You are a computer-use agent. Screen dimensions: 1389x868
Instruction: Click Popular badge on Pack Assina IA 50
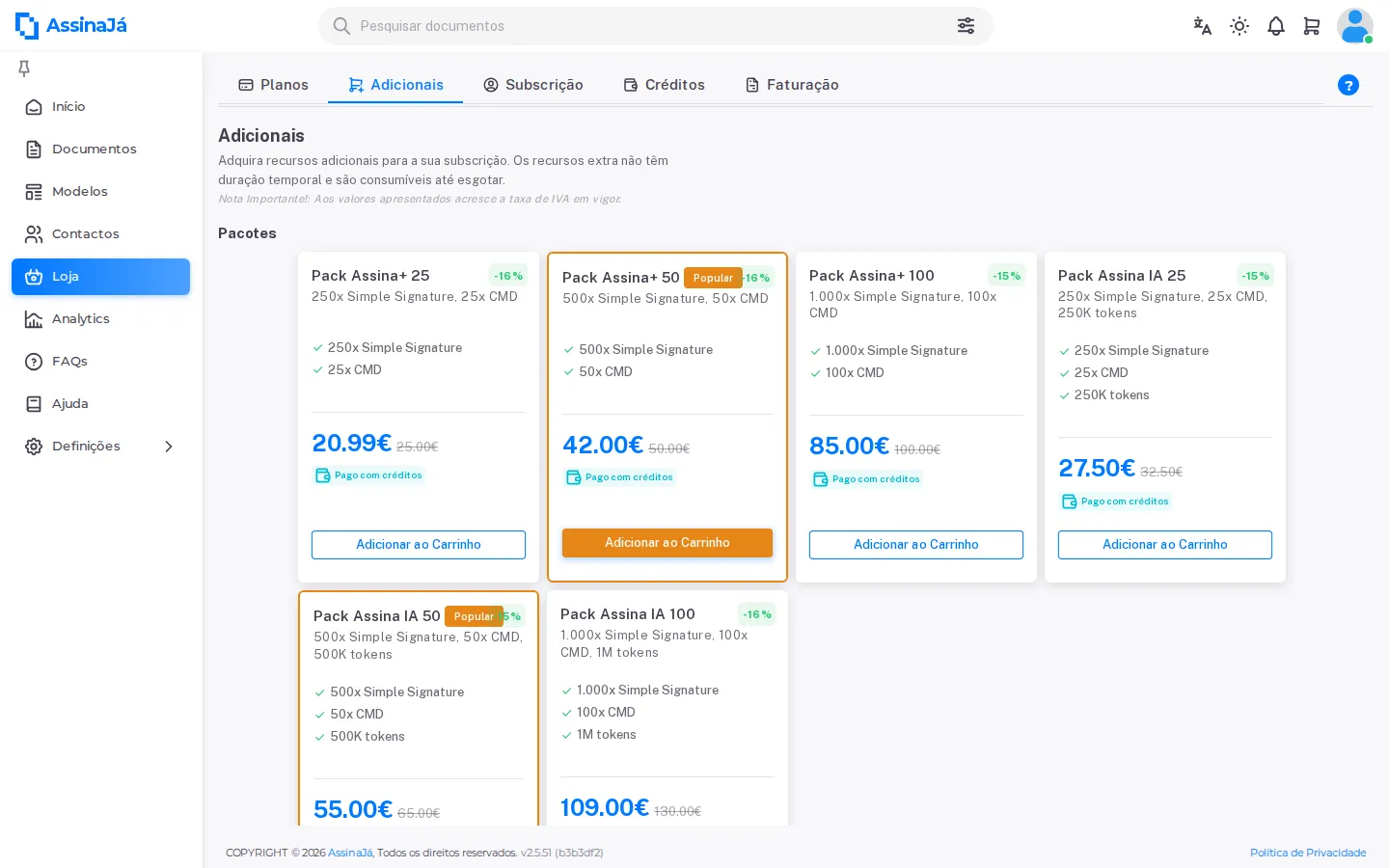[474, 616]
